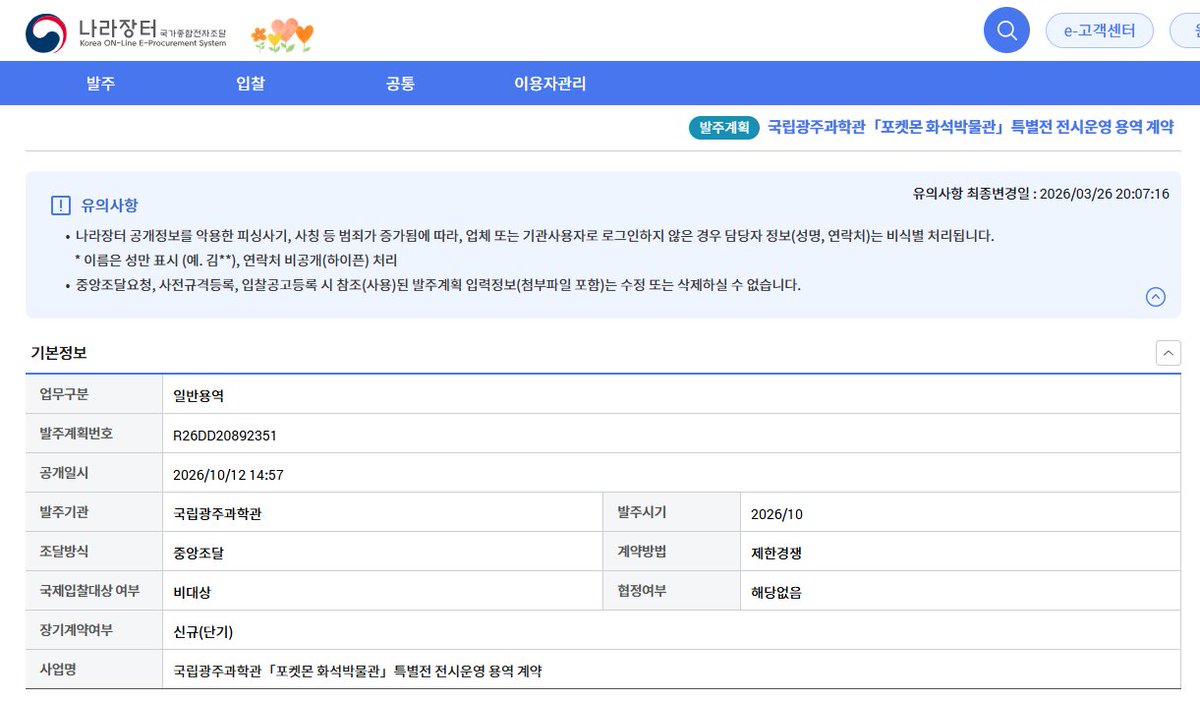This screenshot has width=1200, height=701.
Task: Click the phishing warning notice sentence
Action: pyautogui.click(x=535, y=236)
